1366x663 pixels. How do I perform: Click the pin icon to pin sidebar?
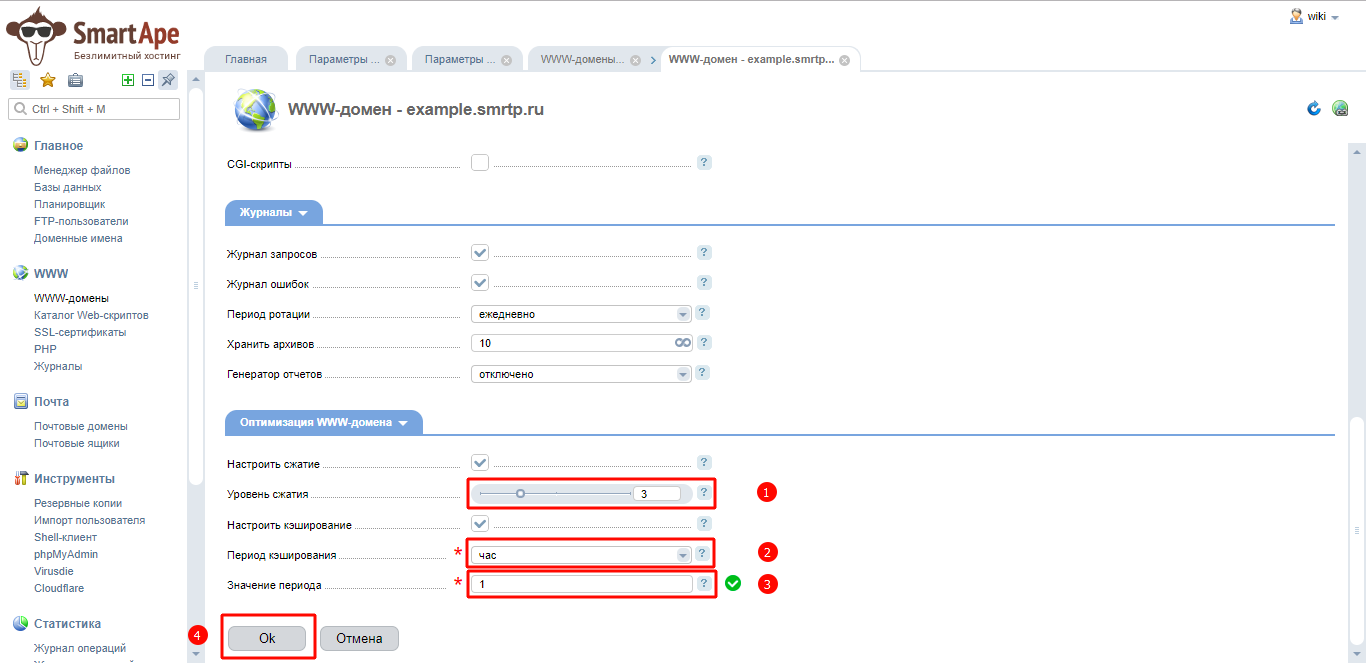point(168,81)
